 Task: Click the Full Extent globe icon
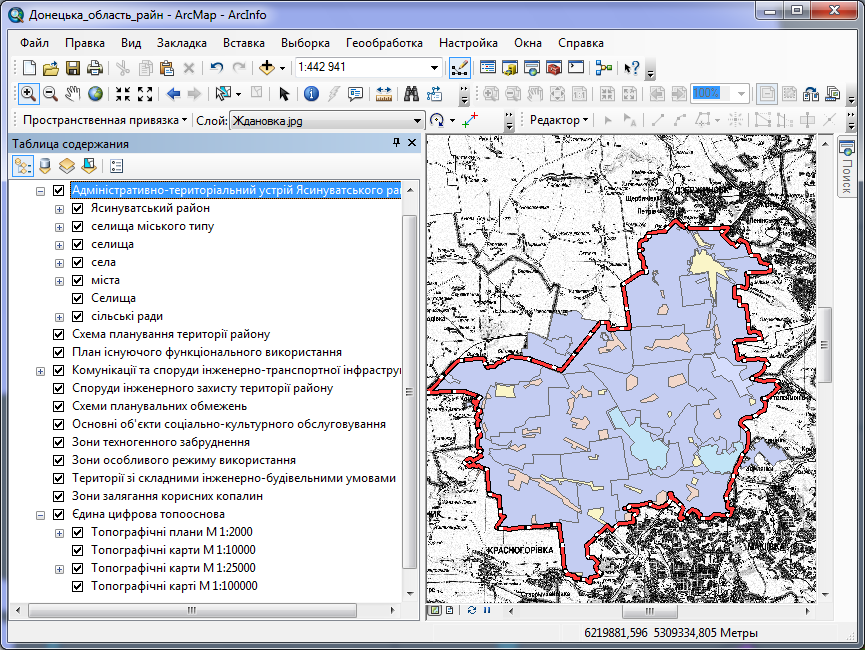click(x=95, y=94)
